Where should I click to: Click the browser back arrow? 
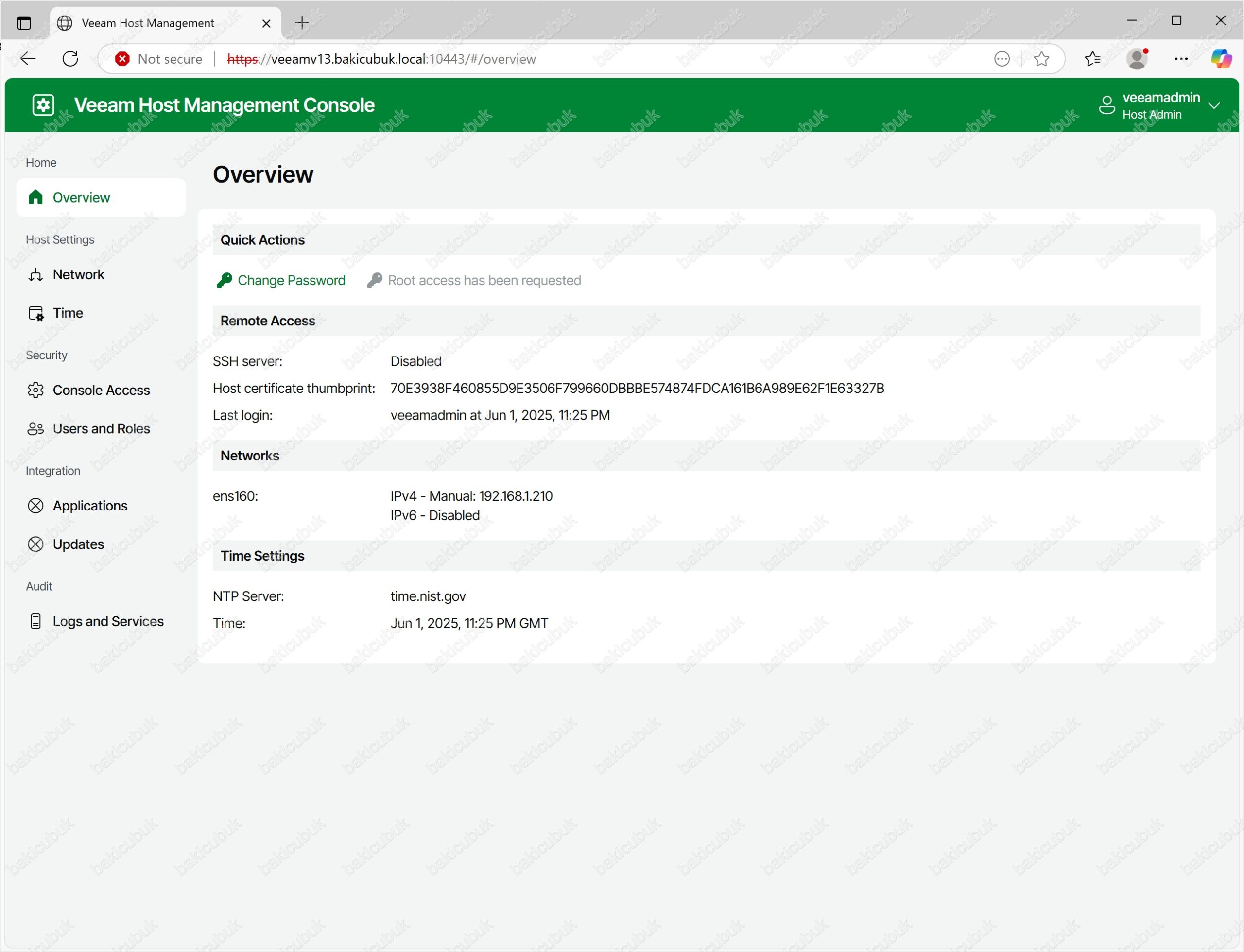tap(27, 58)
